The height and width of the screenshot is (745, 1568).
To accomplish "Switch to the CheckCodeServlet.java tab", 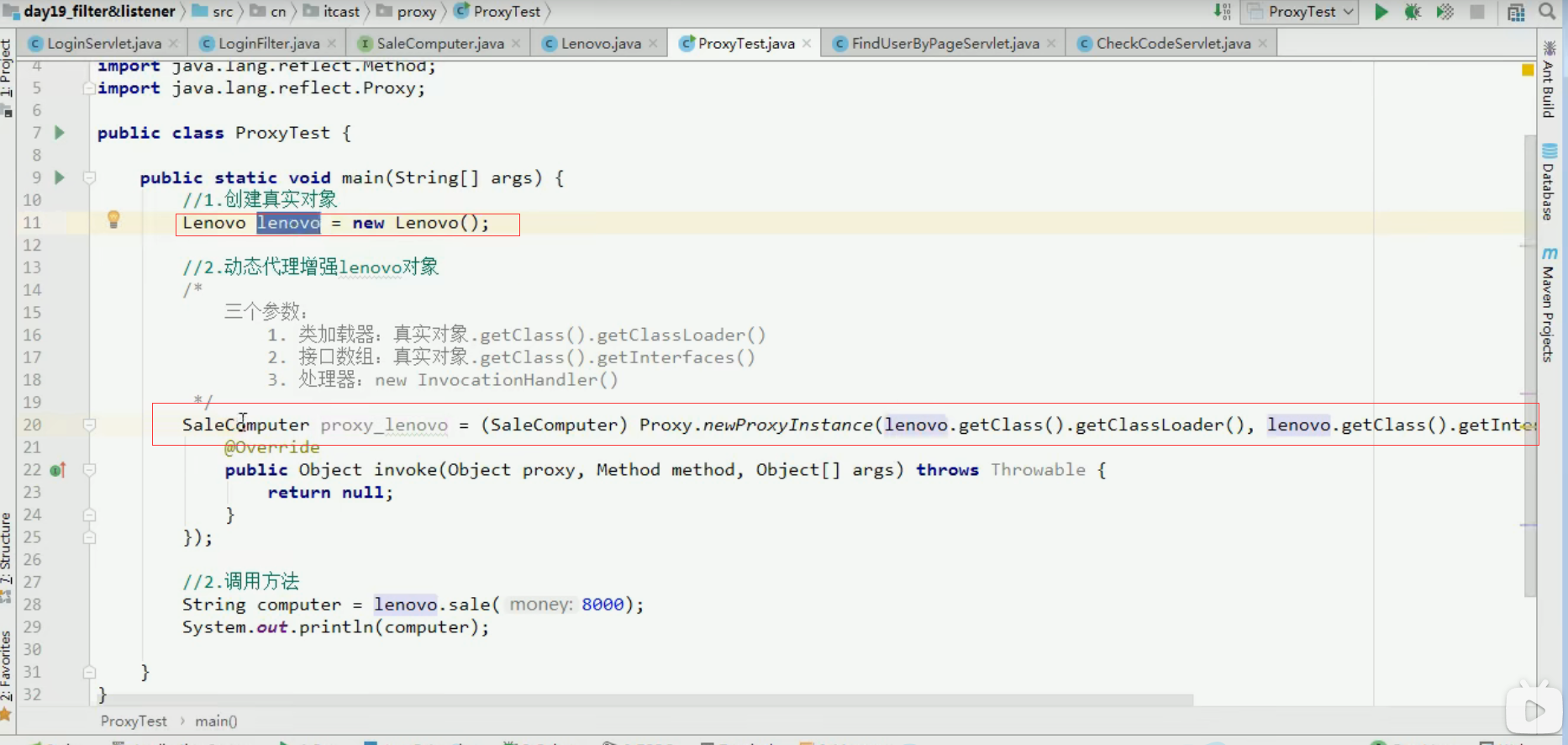I will click(x=1172, y=44).
